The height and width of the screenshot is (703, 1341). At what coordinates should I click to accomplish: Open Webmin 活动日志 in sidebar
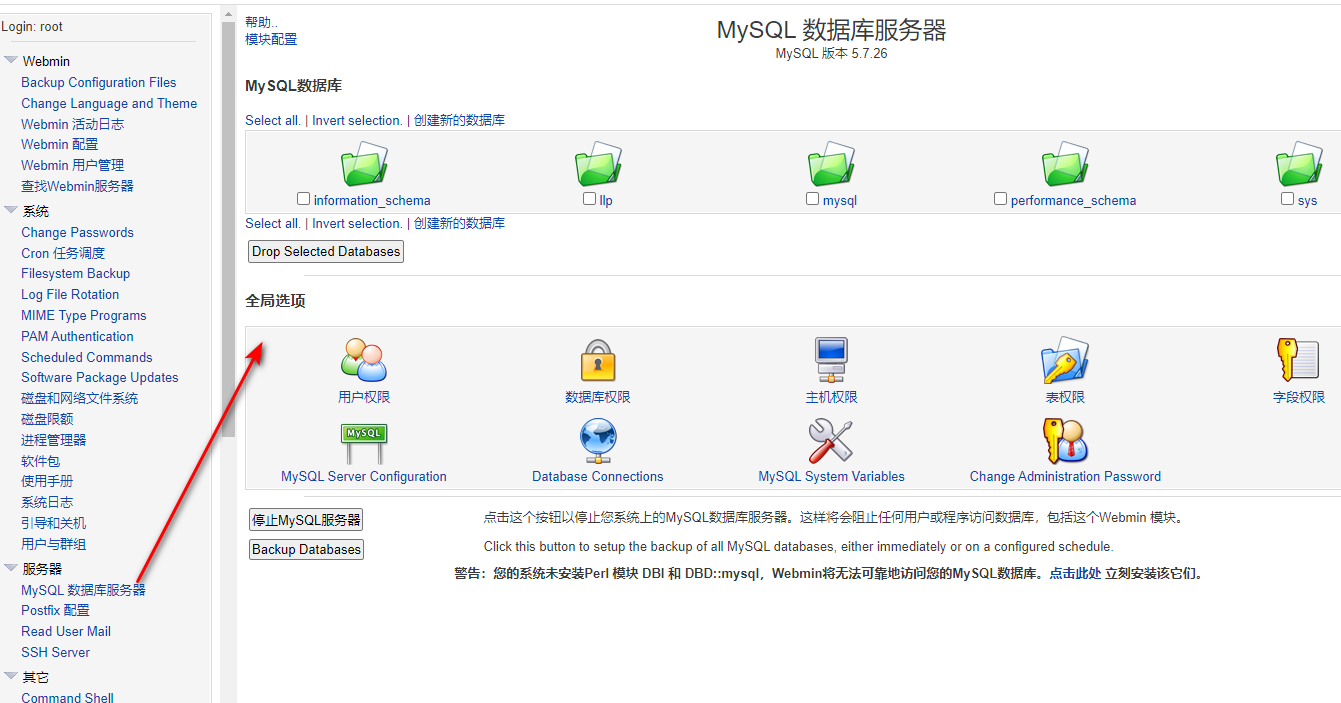[x=73, y=124]
